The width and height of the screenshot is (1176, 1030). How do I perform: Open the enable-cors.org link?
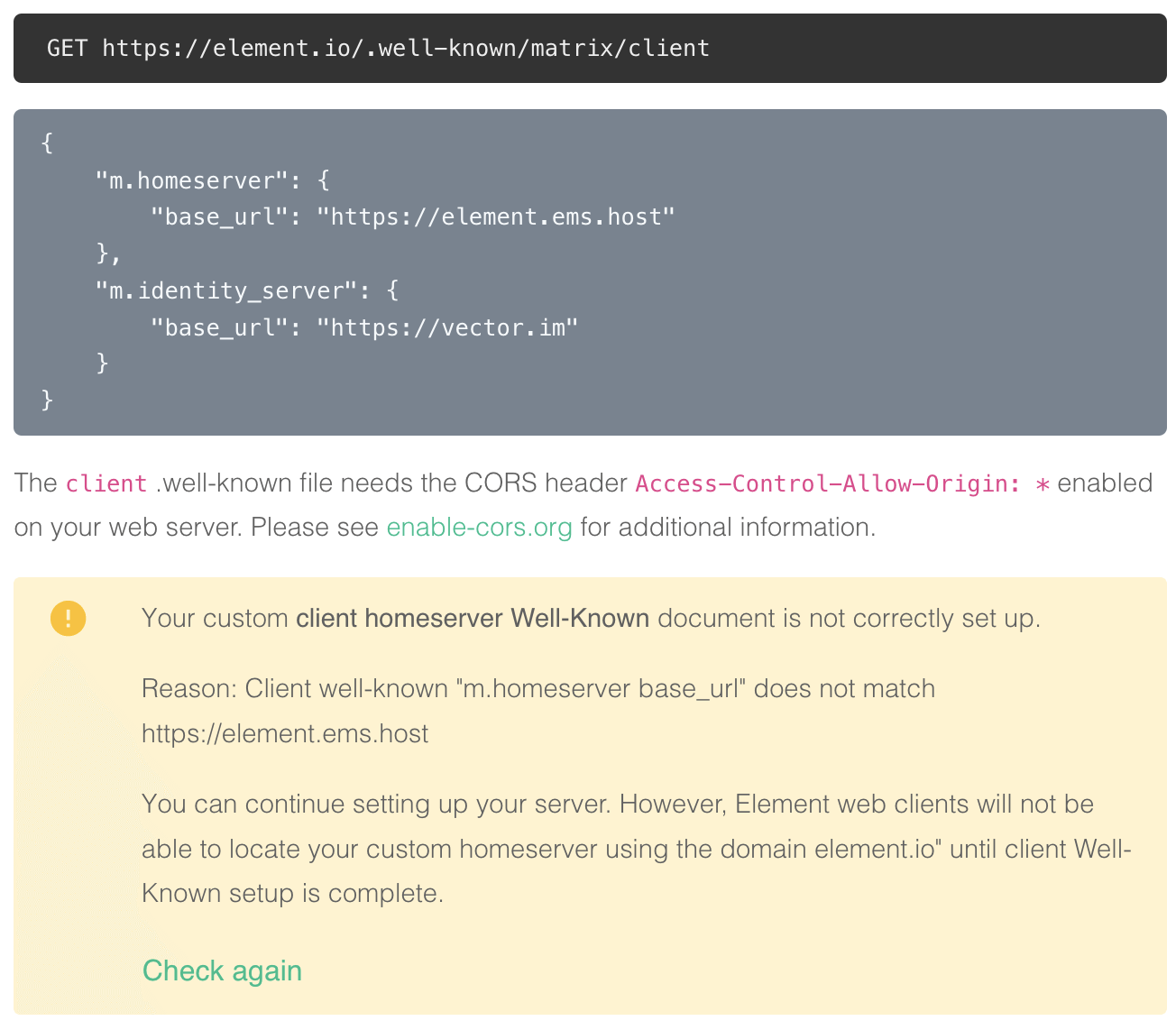click(479, 527)
